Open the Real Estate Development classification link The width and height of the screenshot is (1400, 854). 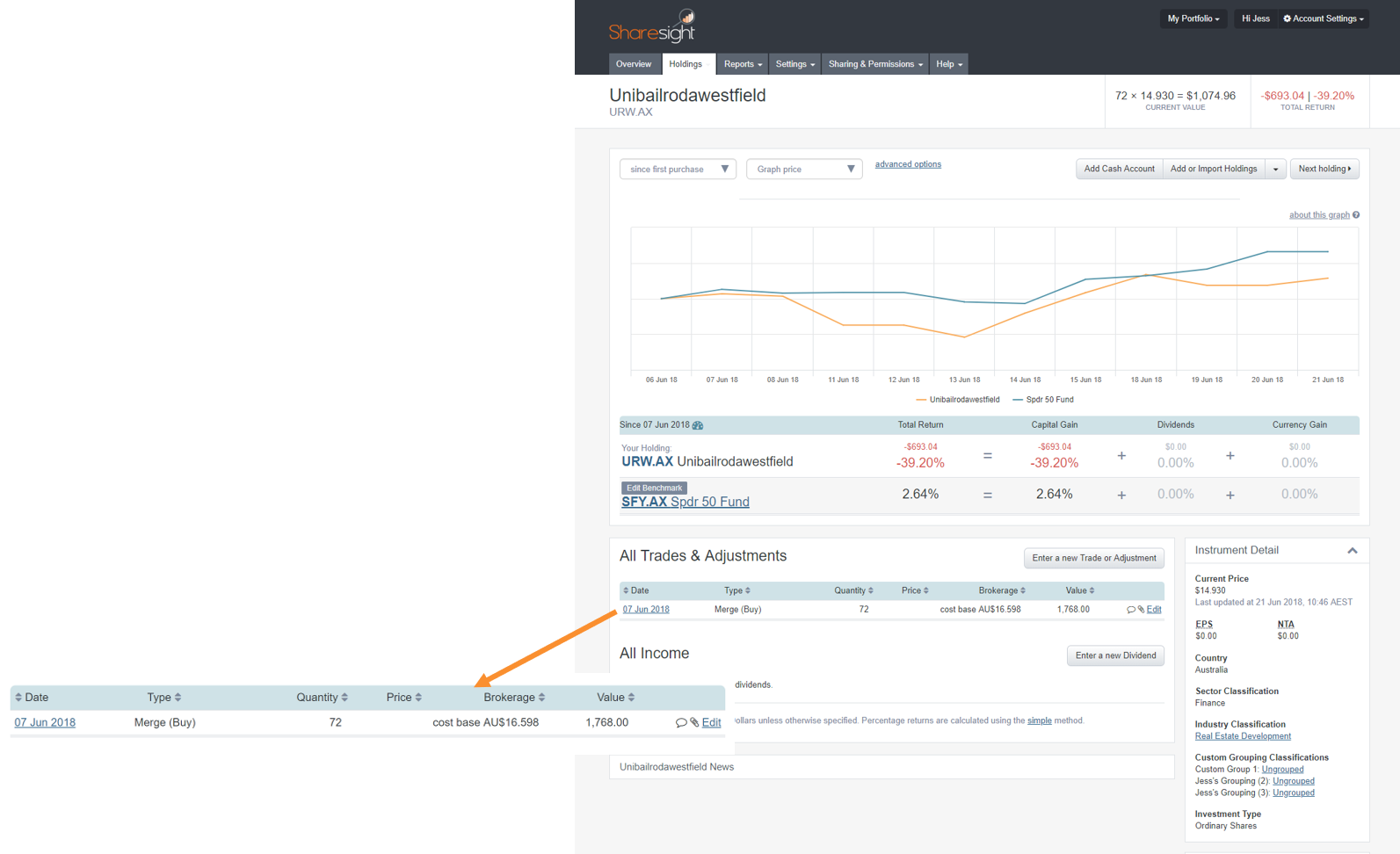(1243, 736)
